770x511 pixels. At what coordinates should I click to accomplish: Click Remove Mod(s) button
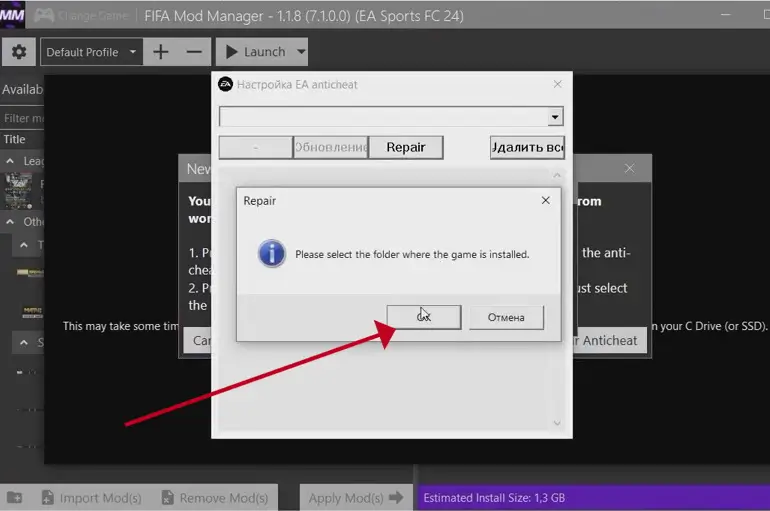point(215,498)
